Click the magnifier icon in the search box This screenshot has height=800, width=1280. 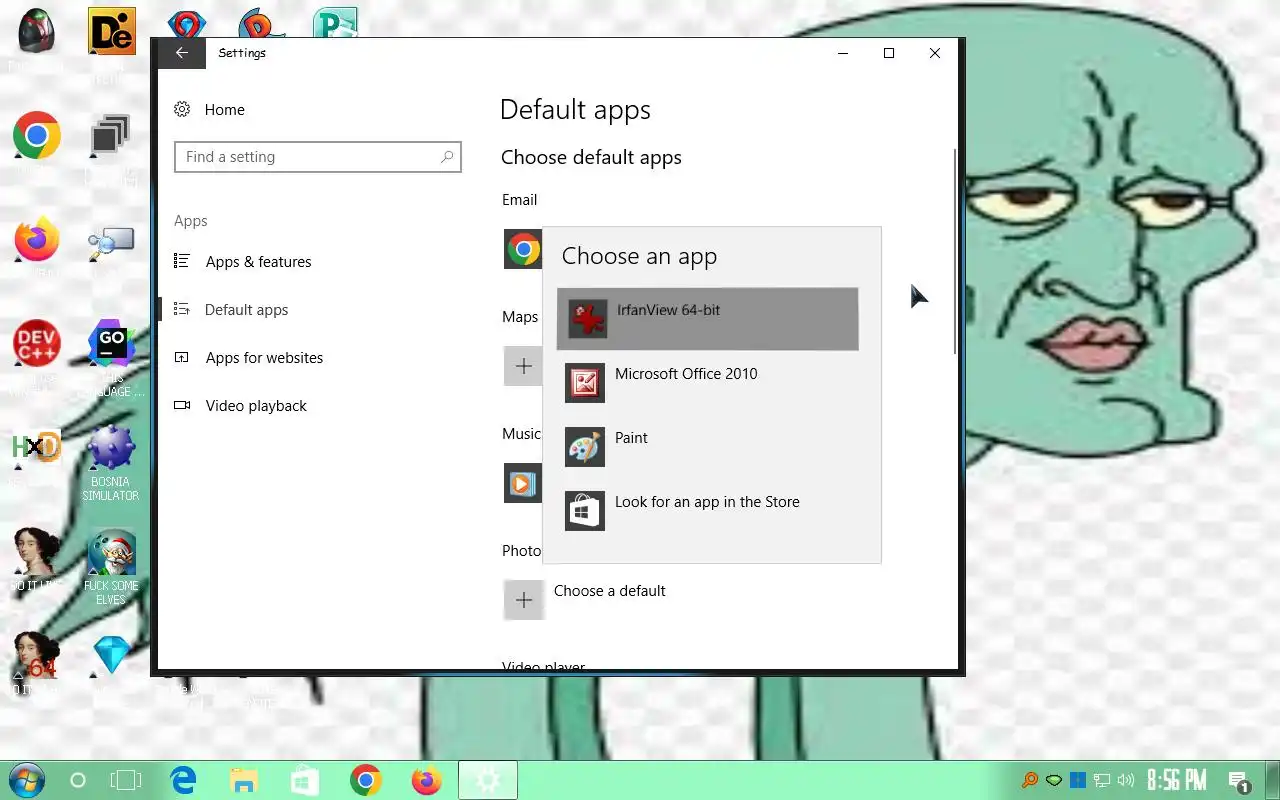click(447, 157)
